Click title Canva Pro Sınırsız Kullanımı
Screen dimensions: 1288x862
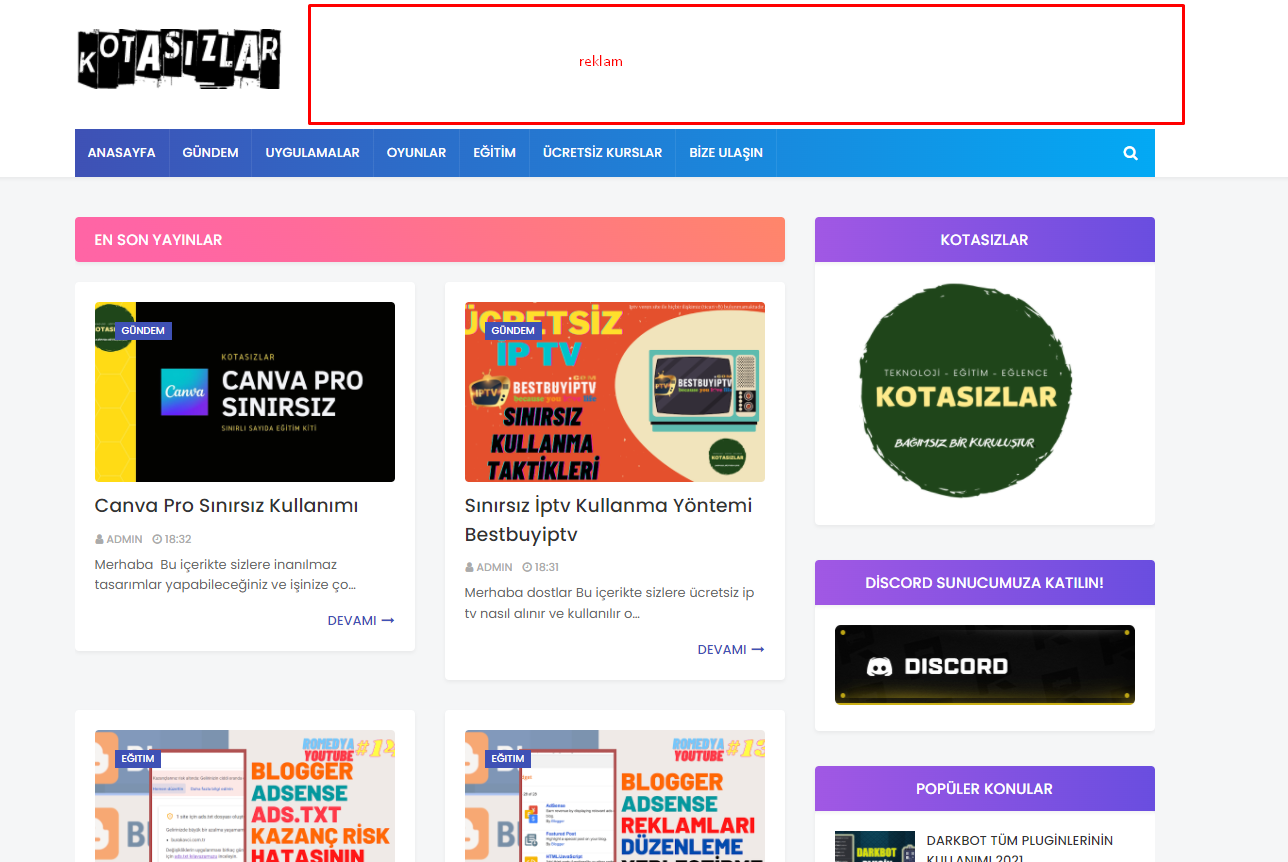226,505
